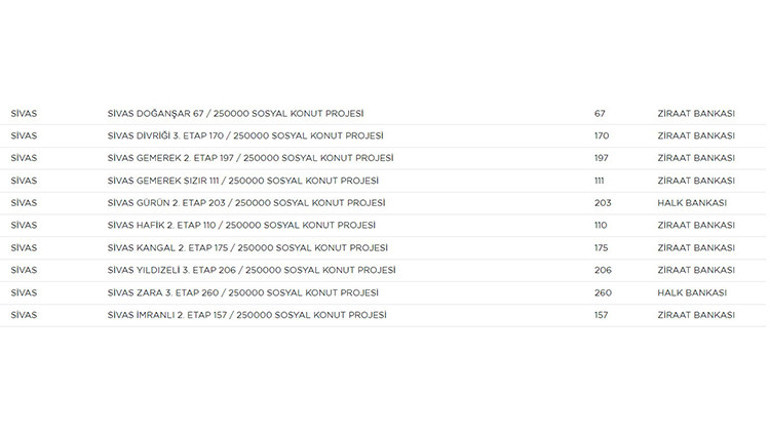Screen dimensions: 770x433
Task: Click Sivas İmranlı 2. Etap 157 project
Action: point(247,315)
